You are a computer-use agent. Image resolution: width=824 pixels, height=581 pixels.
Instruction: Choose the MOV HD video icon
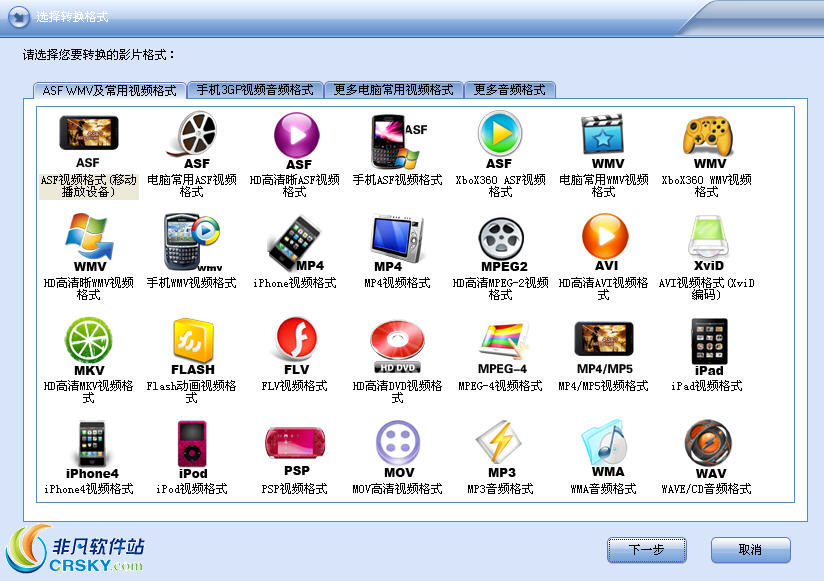(398, 449)
